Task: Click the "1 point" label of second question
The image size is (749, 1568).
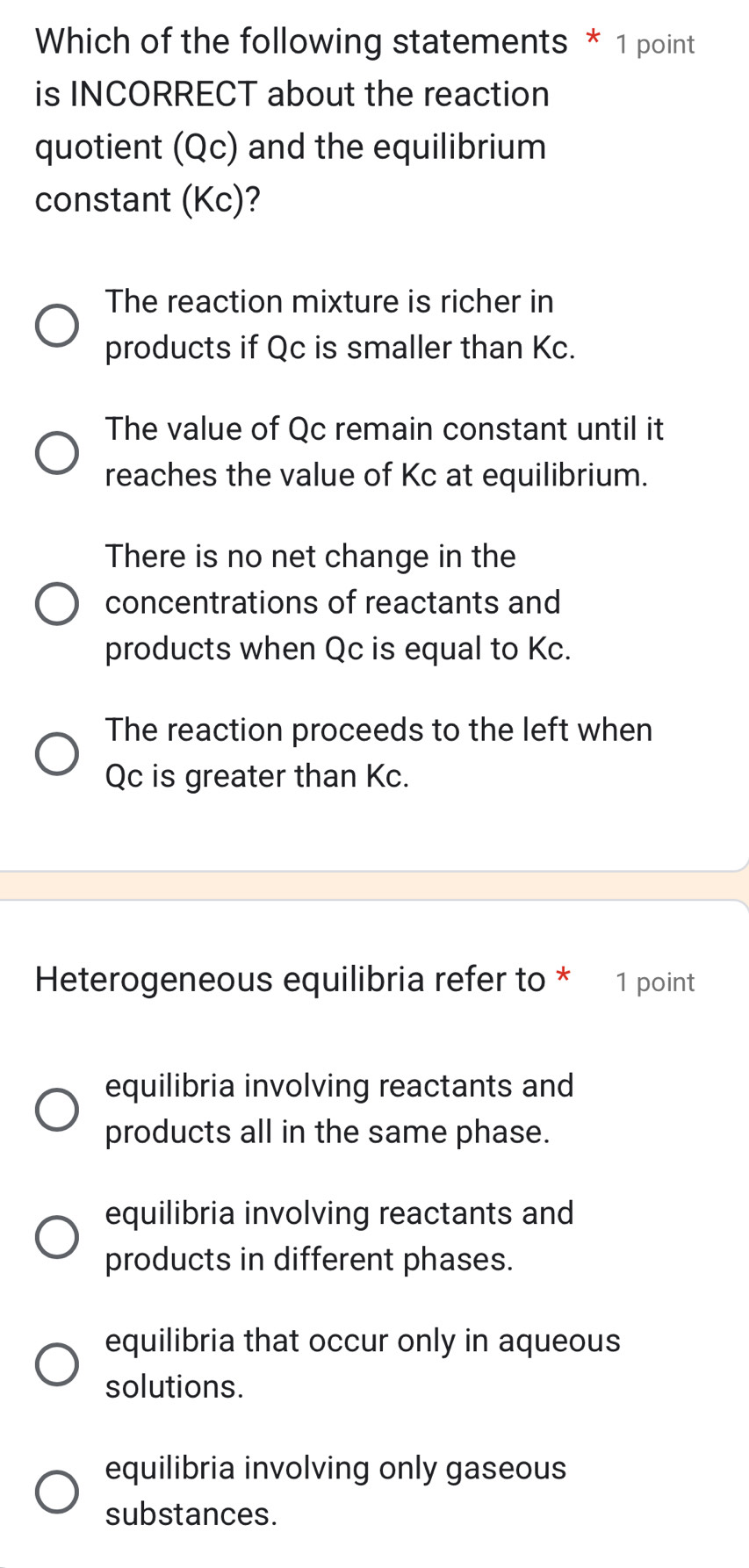Action: coord(654,982)
